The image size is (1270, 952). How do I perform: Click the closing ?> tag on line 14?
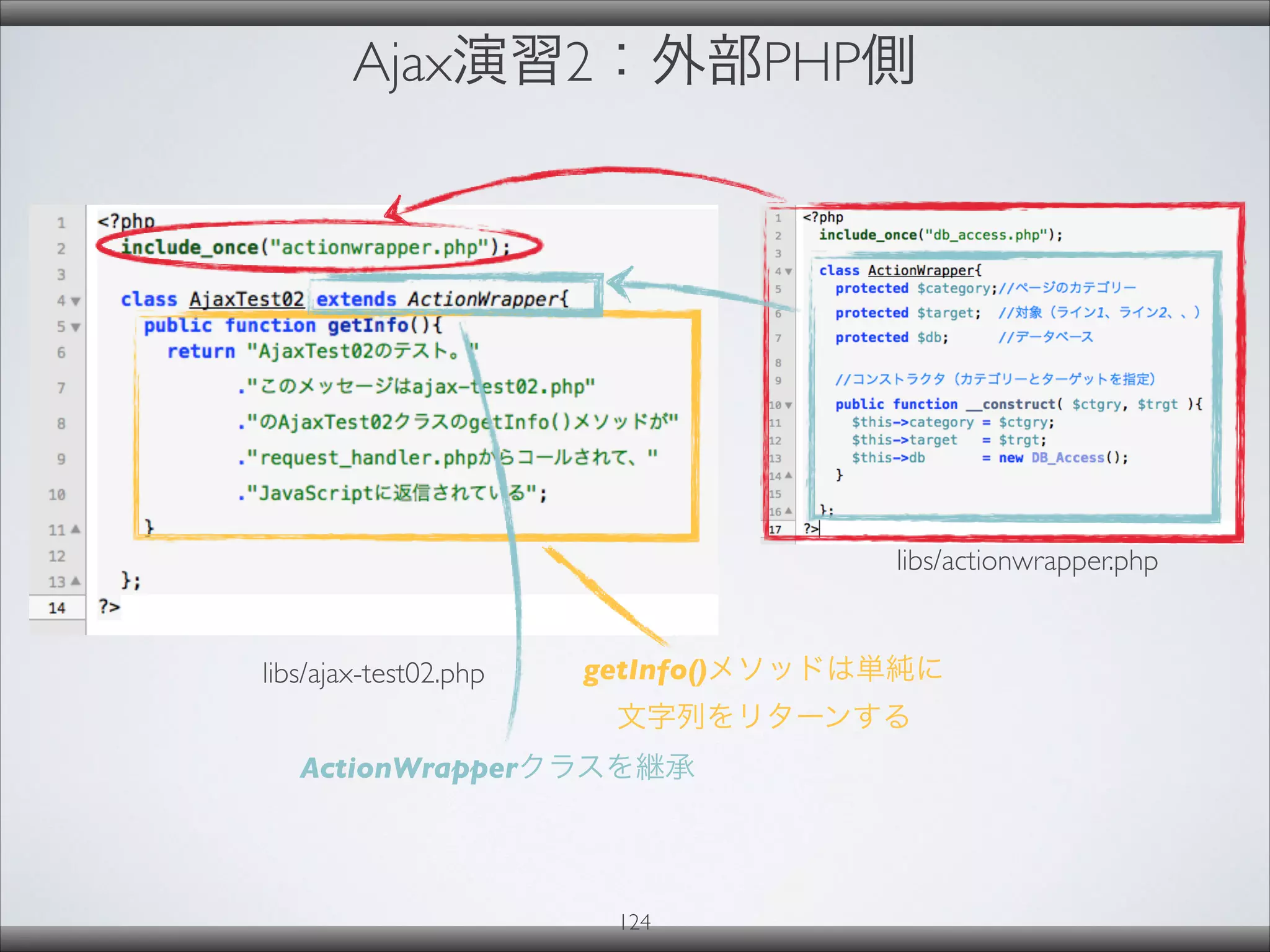(x=109, y=607)
